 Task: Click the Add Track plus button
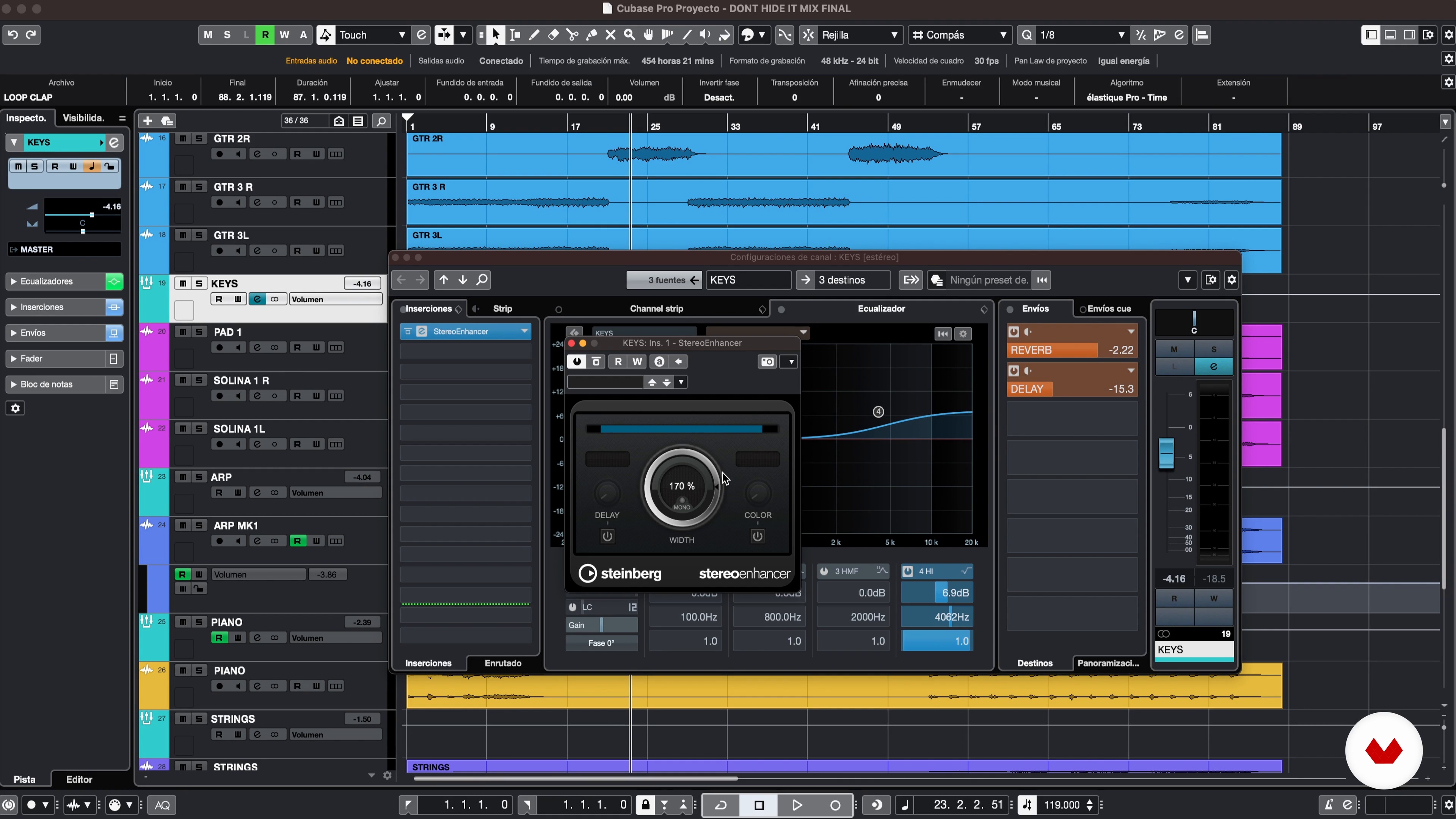click(147, 121)
